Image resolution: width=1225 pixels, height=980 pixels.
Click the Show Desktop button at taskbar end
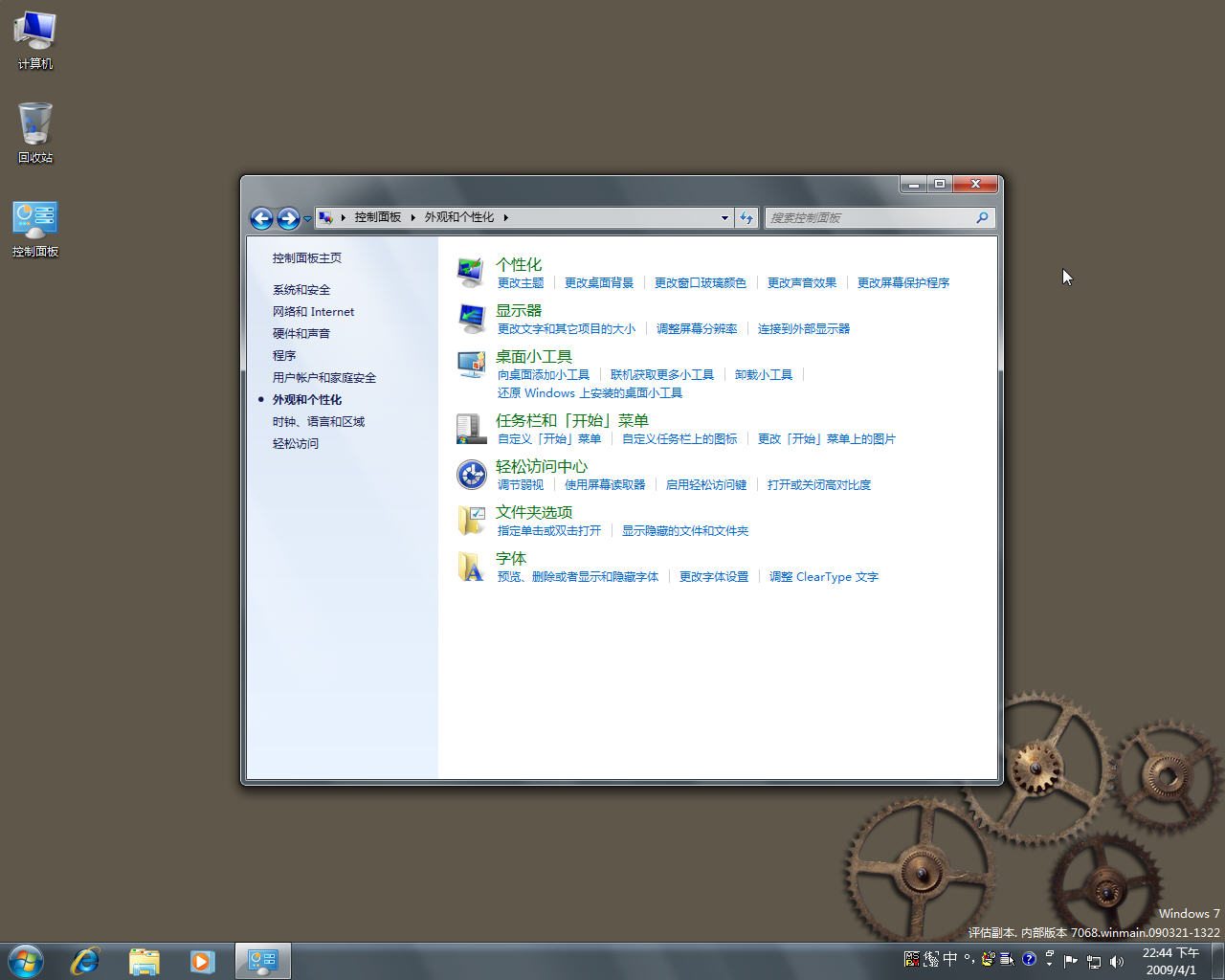tap(1217, 961)
